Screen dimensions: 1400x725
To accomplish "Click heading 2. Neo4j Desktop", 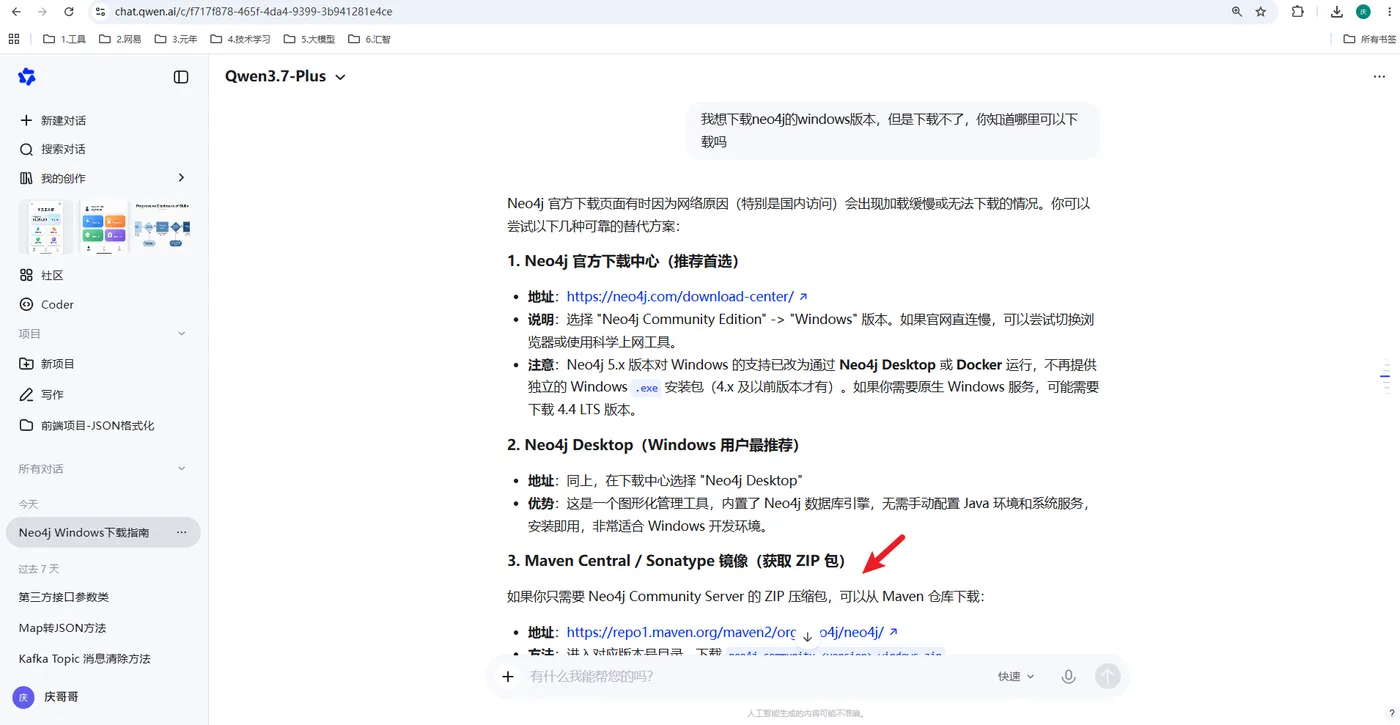I will click(x=654, y=445).
